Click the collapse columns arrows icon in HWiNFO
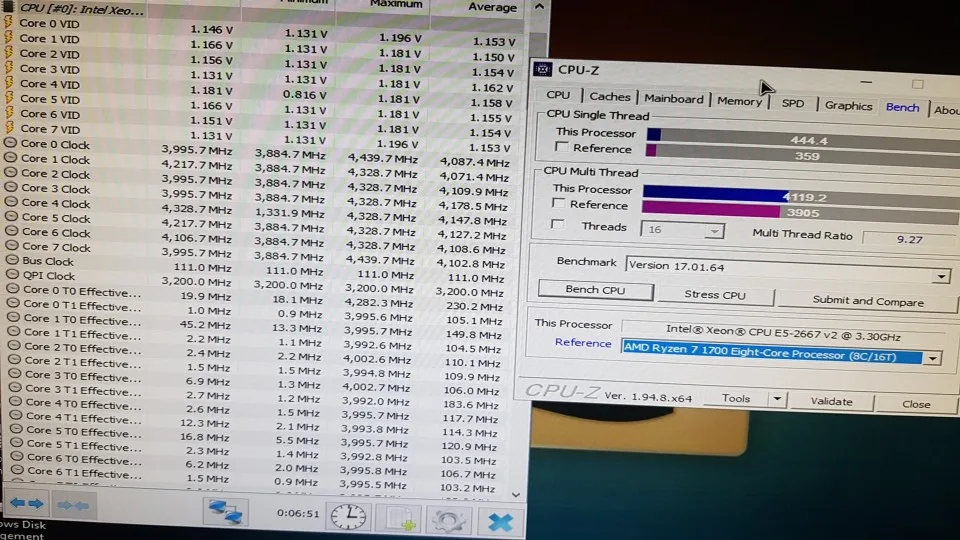This screenshot has height=540, width=960. tap(73, 505)
